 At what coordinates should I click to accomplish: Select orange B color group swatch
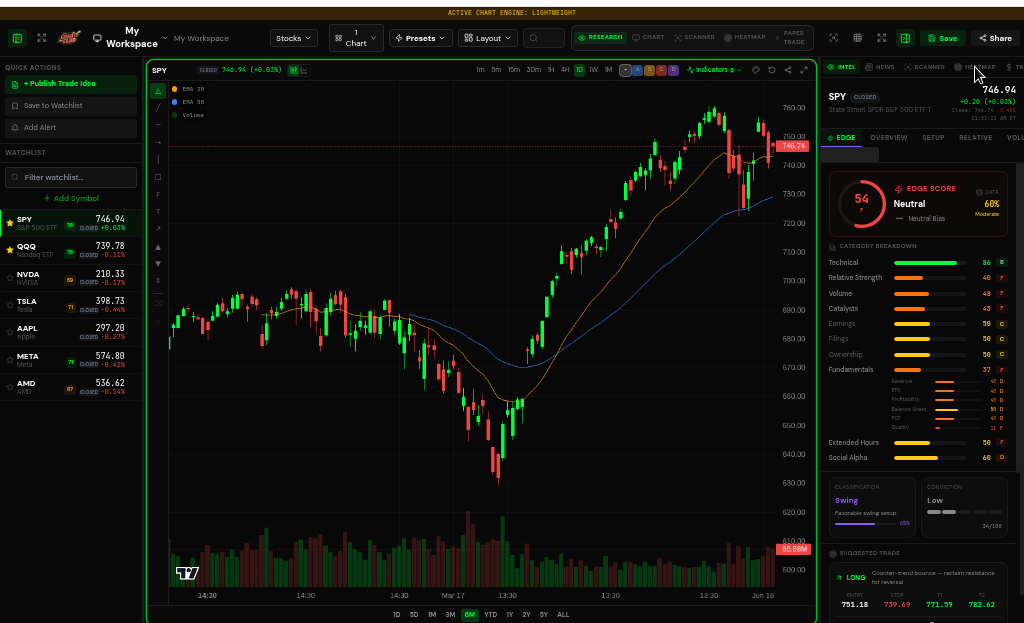(x=649, y=70)
